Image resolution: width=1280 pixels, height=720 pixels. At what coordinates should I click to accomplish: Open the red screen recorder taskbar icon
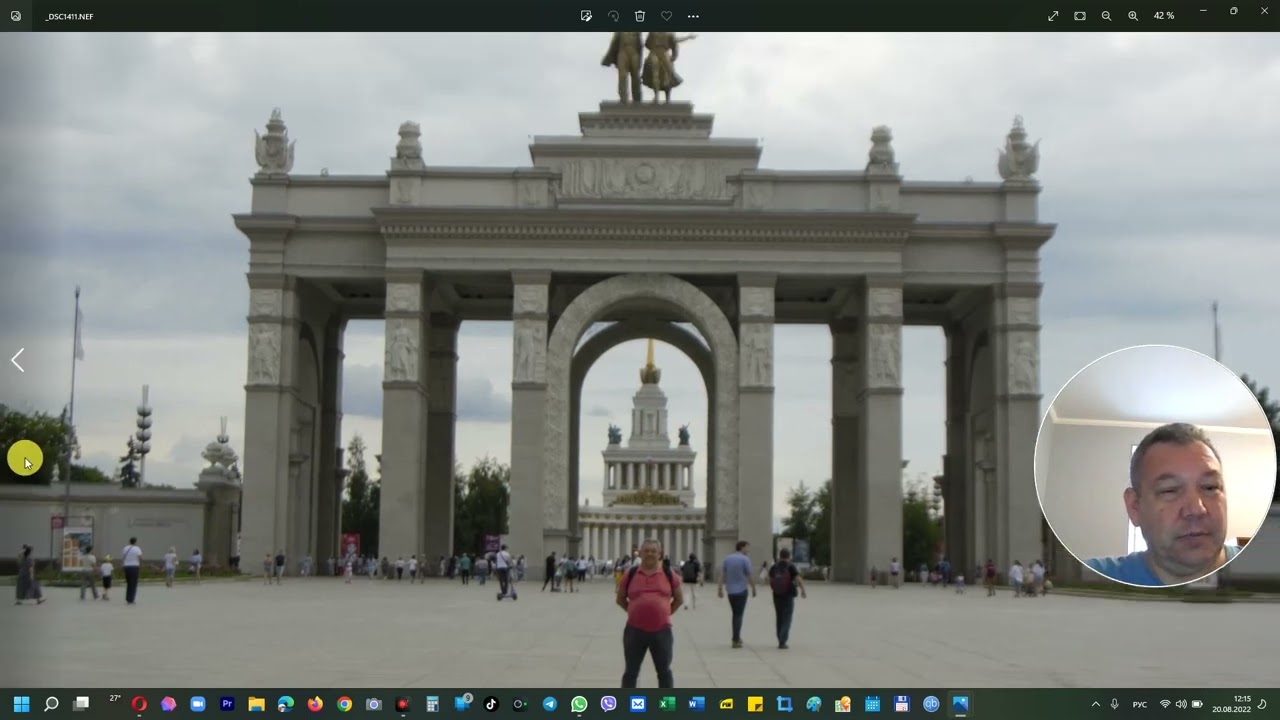click(x=403, y=704)
